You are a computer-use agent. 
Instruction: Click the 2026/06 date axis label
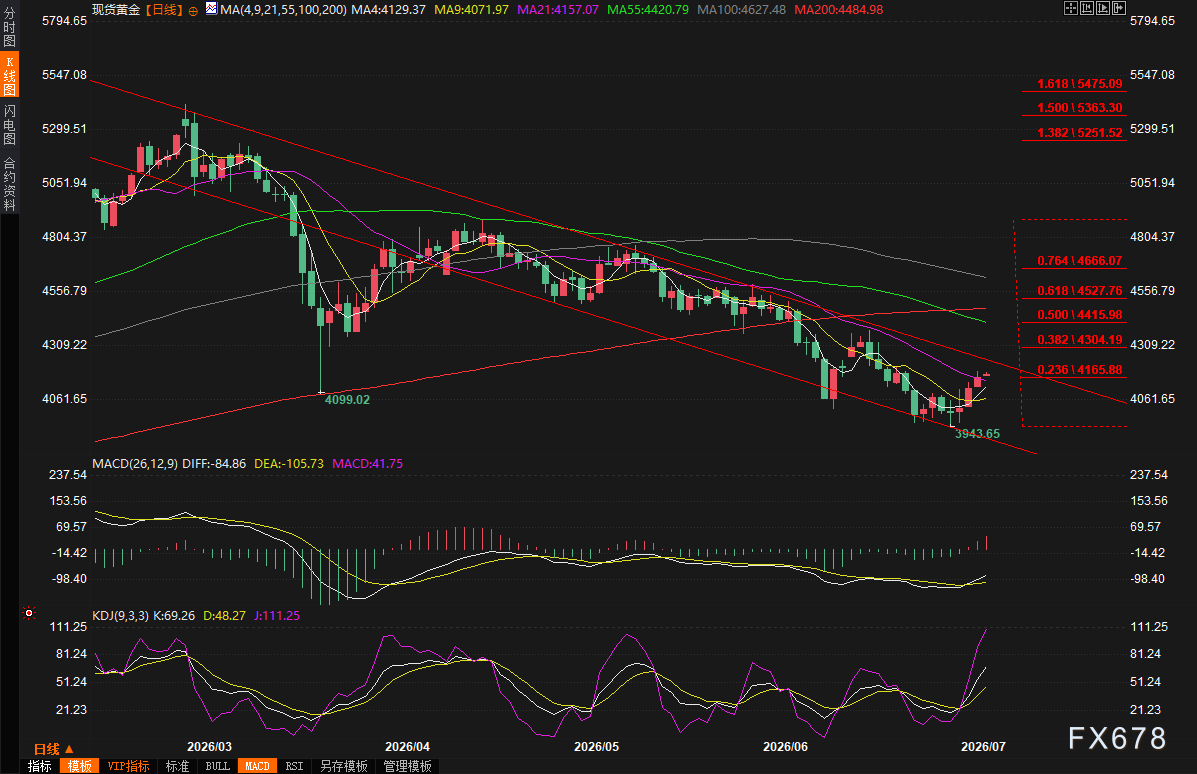pyautogui.click(x=786, y=747)
